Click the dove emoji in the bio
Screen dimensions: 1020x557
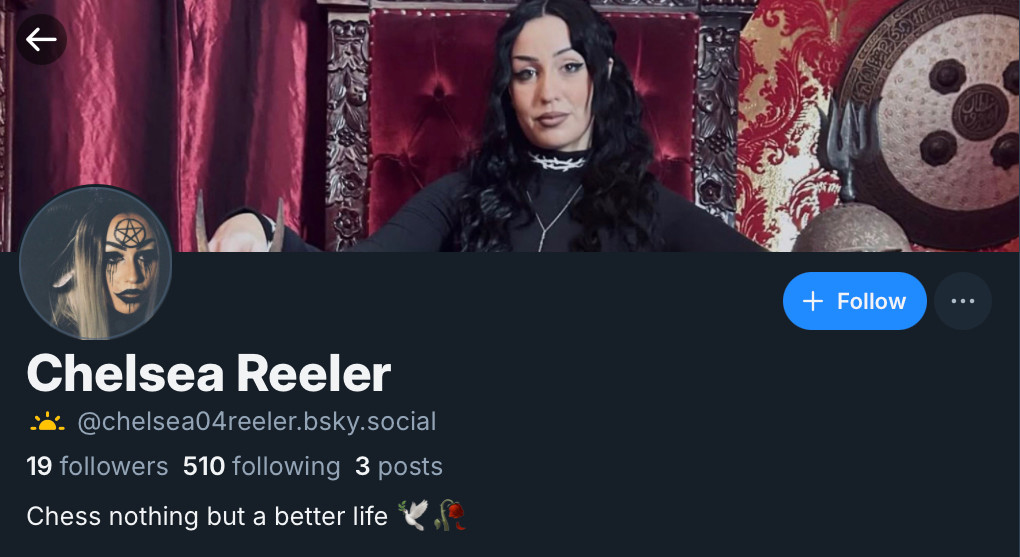[413, 515]
